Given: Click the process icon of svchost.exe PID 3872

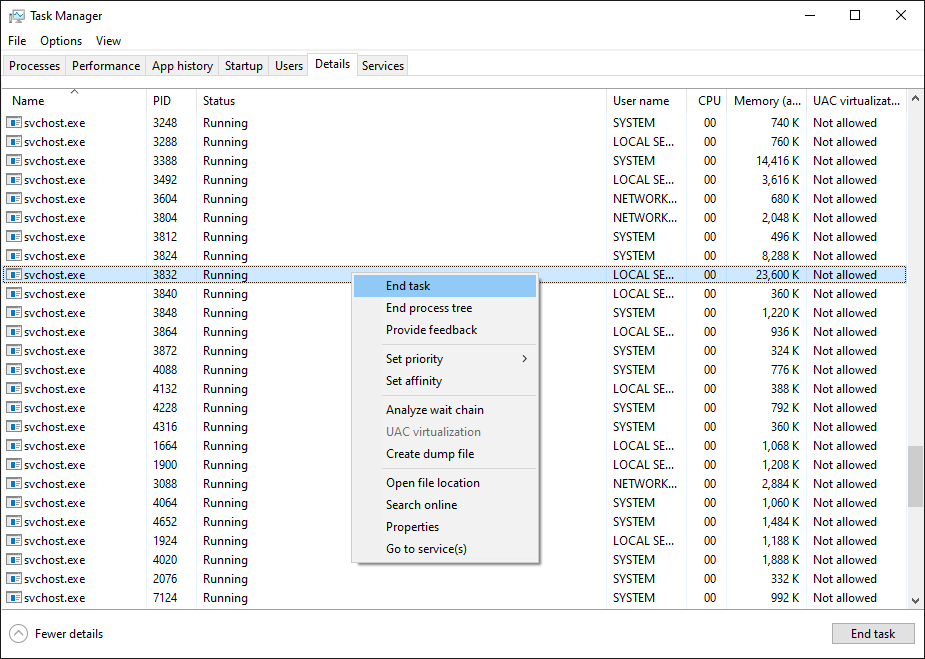Looking at the screenshot, I should tap(14, 350).
